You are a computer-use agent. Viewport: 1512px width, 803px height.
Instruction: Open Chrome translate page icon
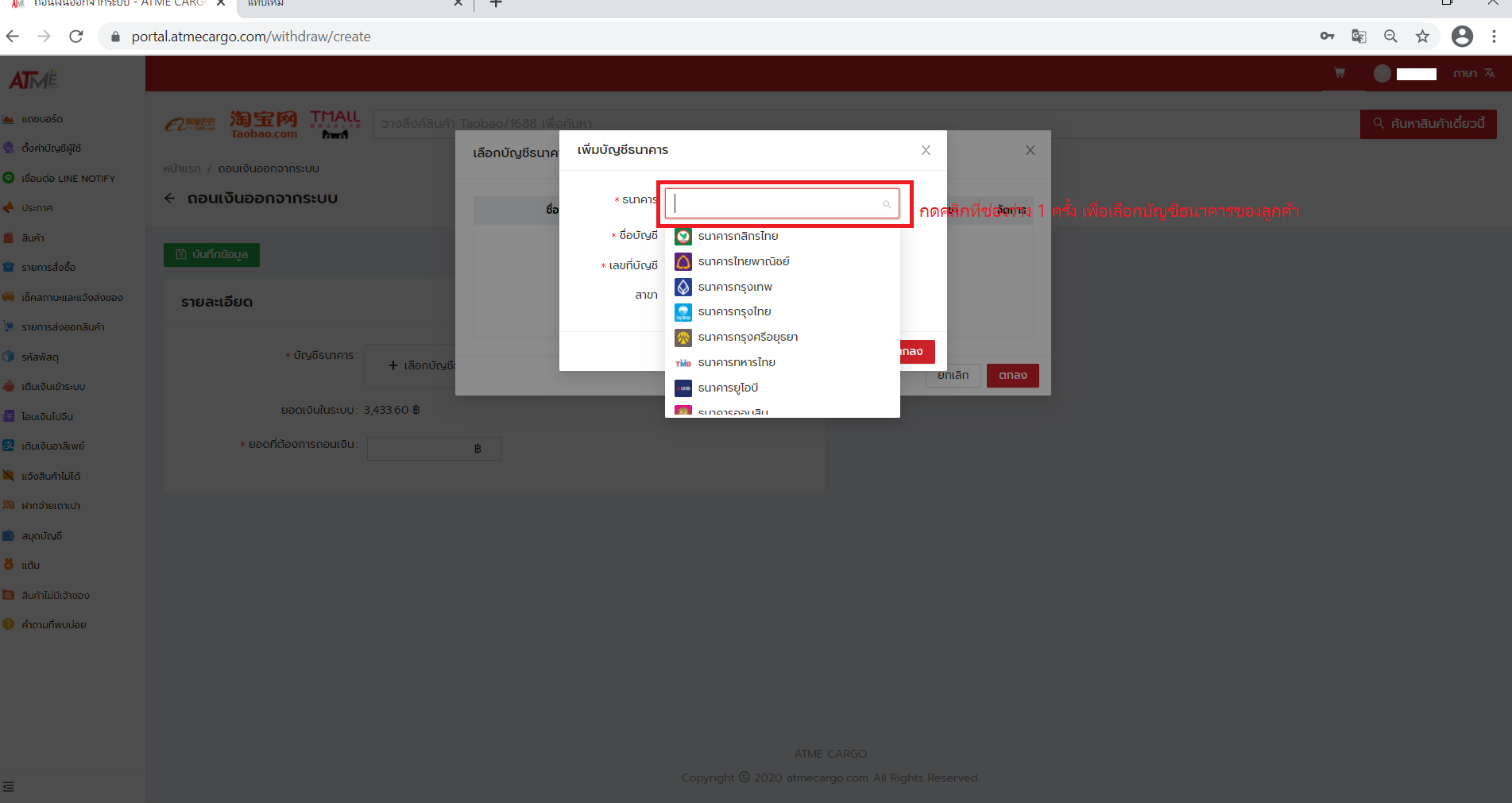[1359, 37]
